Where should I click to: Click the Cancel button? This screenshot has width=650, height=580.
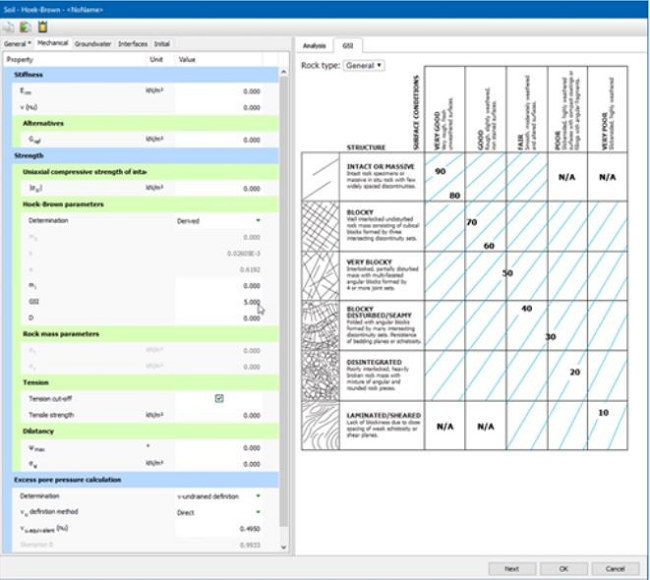tap(615, 568)
